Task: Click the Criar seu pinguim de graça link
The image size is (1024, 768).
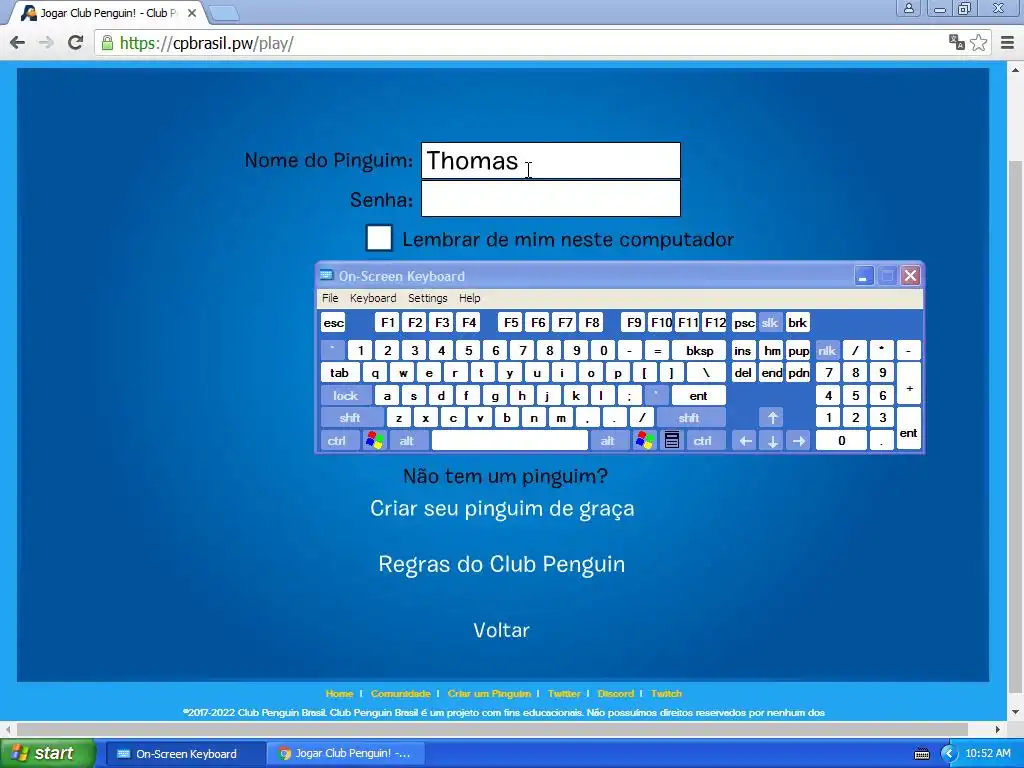Action: [502, 509]
